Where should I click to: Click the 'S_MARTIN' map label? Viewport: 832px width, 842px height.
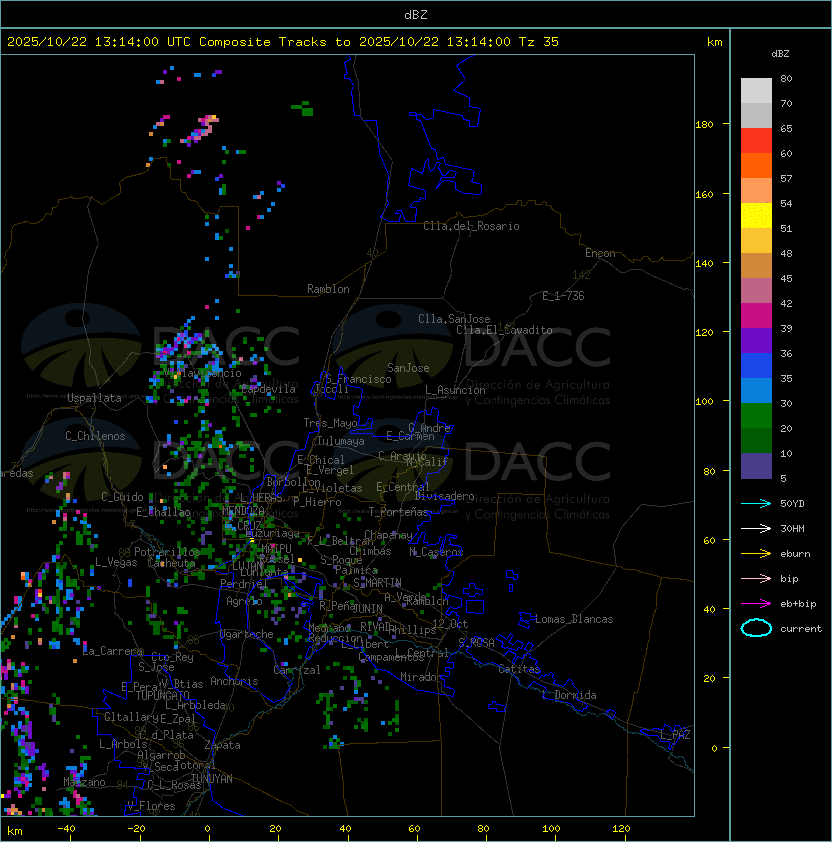point(377,583)
